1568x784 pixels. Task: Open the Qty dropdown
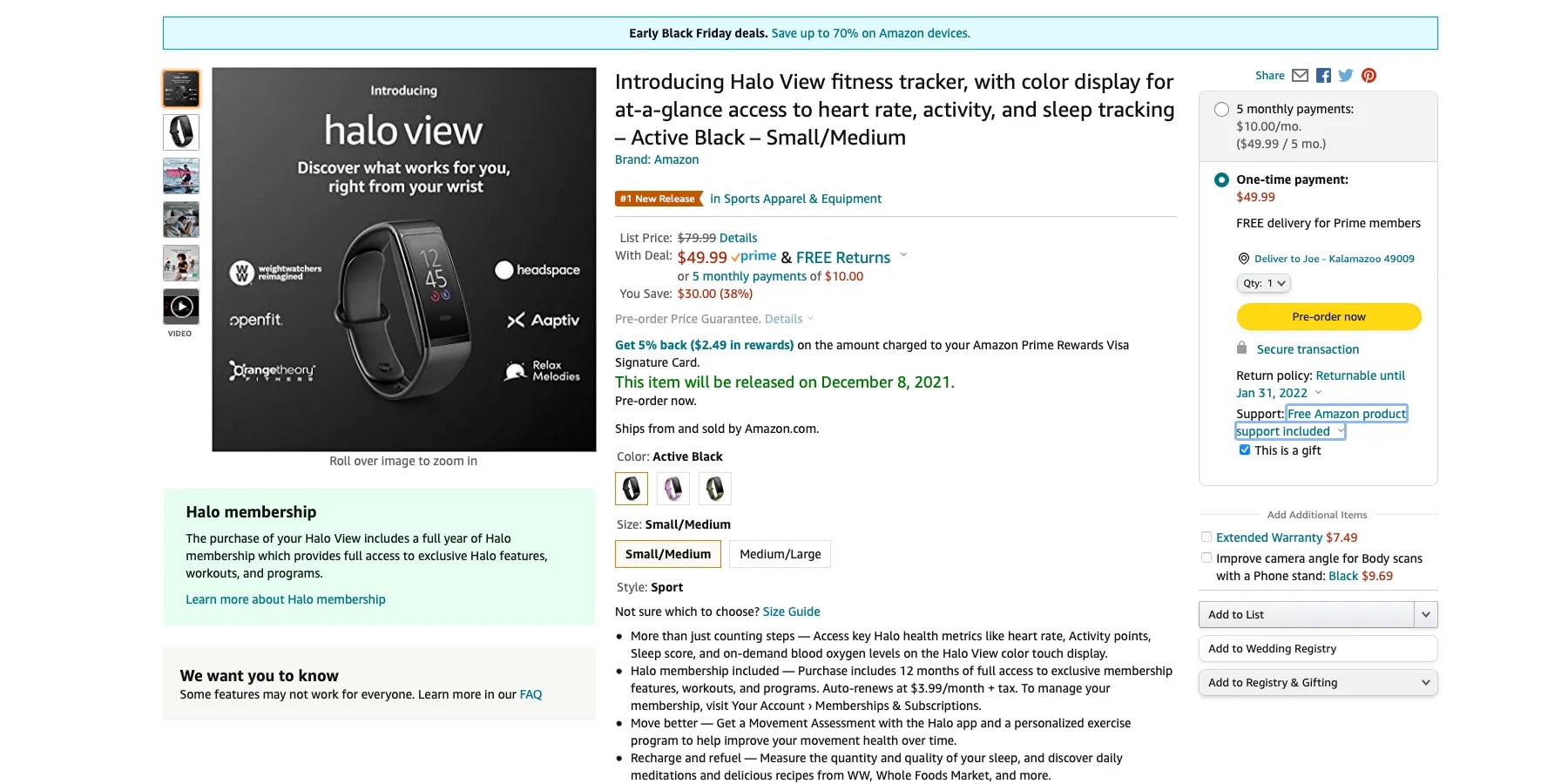1263,283
